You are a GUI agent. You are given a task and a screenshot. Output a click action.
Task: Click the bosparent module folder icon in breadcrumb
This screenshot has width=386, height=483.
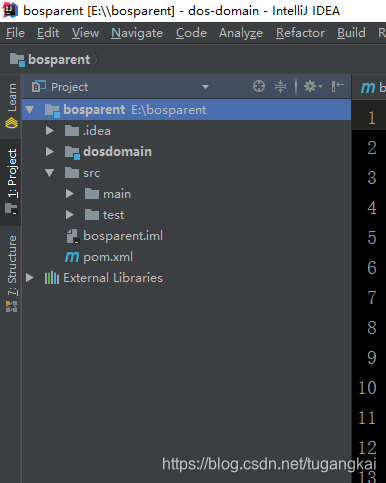click(x=17, y=60)
